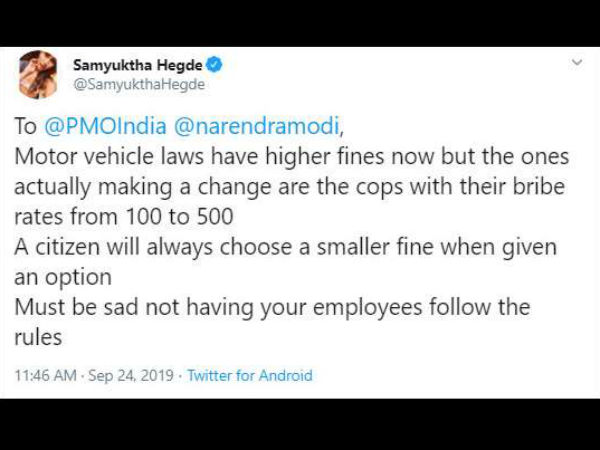This screenshot has width=600, height=450.
Task: Open the @PMOIndia mention
Action: pos(105,126)
